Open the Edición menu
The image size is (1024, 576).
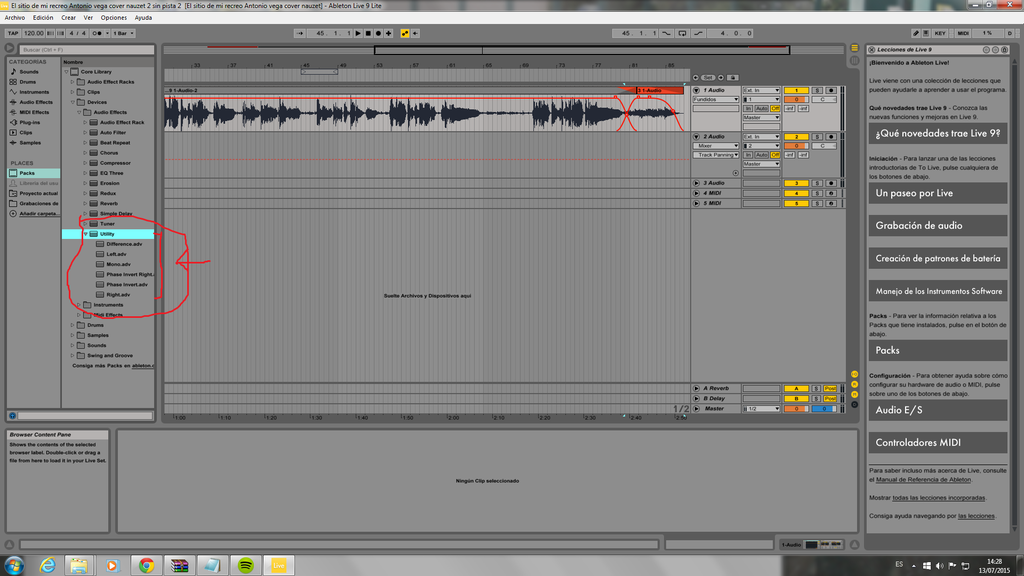point(43,18)
